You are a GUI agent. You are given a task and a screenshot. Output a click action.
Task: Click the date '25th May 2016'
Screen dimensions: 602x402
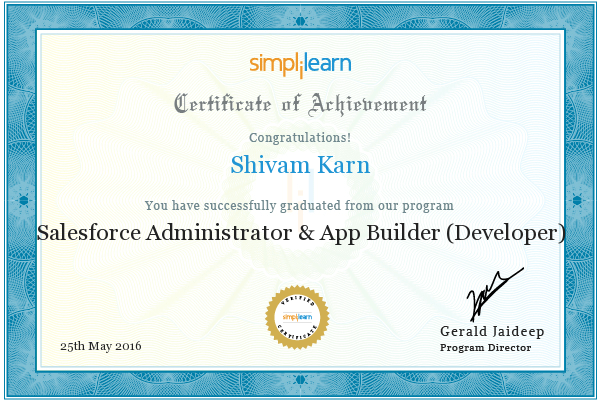[101, 346]
